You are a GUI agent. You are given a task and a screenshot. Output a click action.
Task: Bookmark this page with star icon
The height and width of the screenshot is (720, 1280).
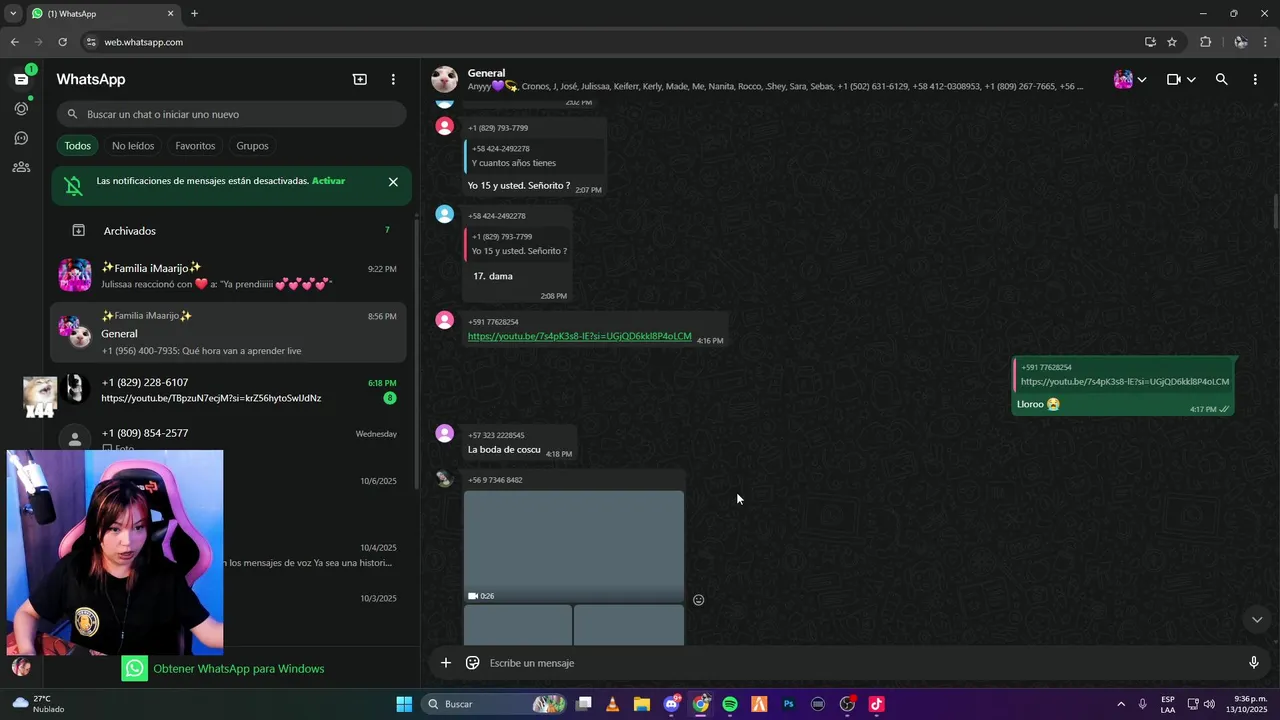click(x=1172, y=42)
